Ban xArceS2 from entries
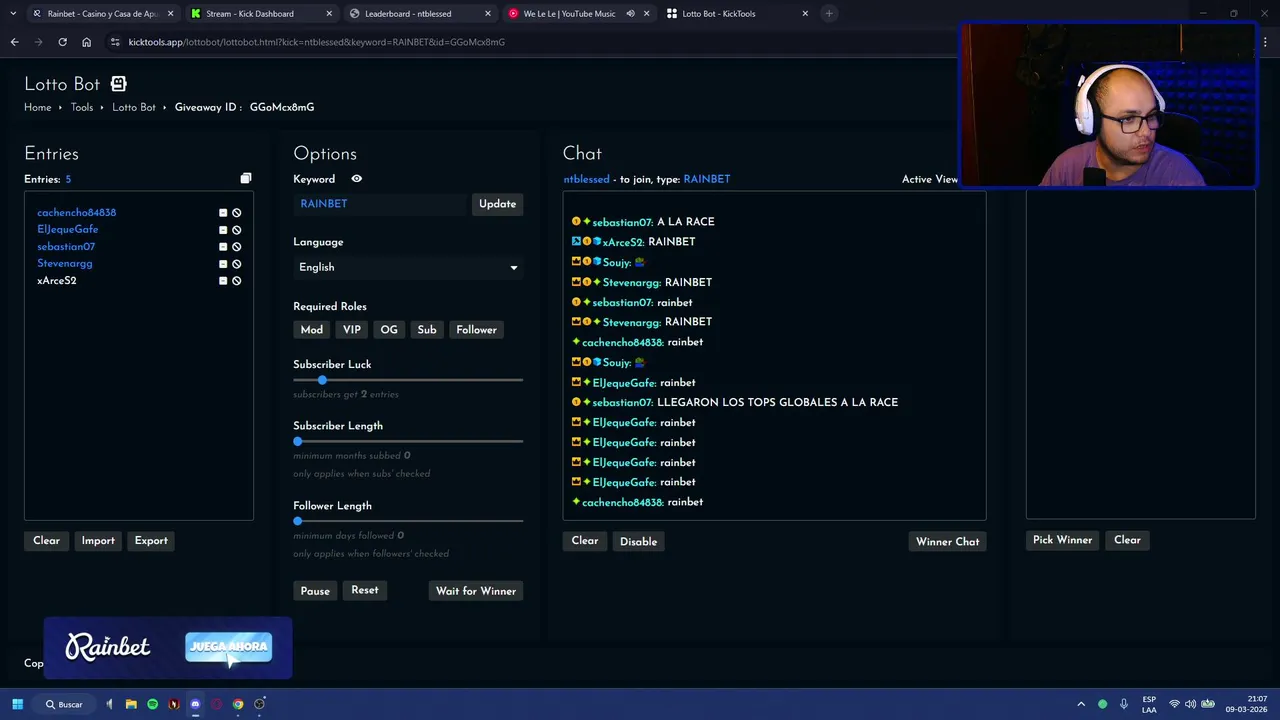The width and height of the screenshot is (1280, 720). (237, 281)
